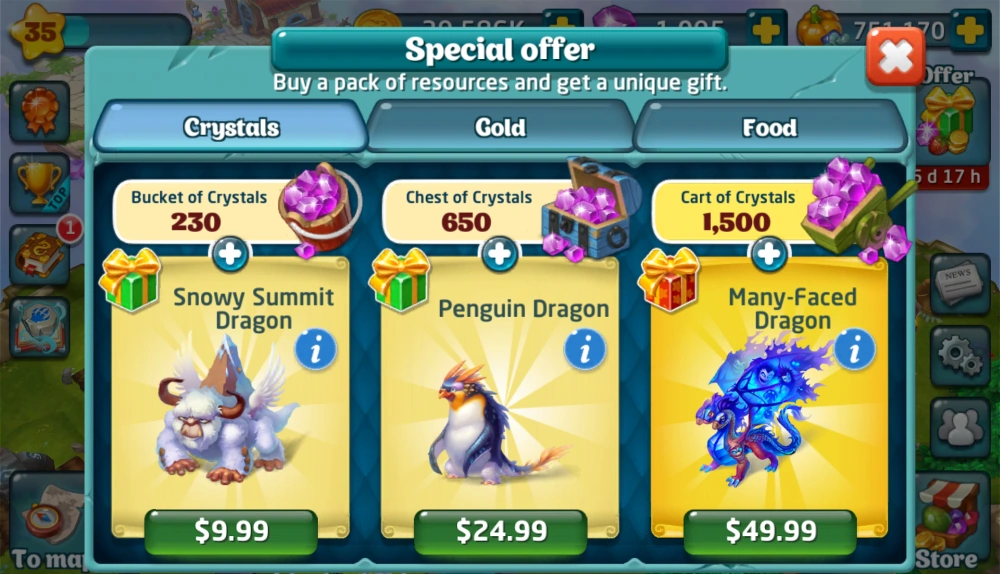Open the Store market stall
This screenshot has height=574, width=1000.
[x=950, y=521]
